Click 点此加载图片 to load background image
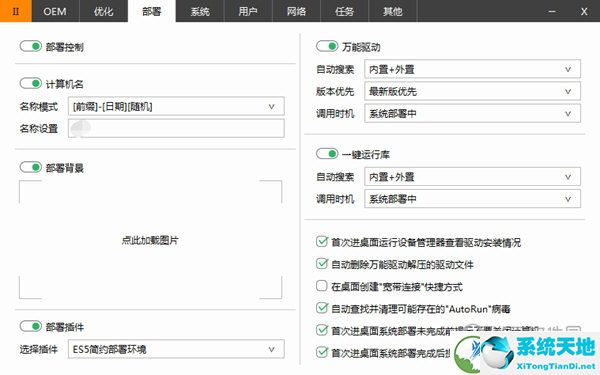The width and height of the screenshot is (600, 375). (x=150, y=240)
